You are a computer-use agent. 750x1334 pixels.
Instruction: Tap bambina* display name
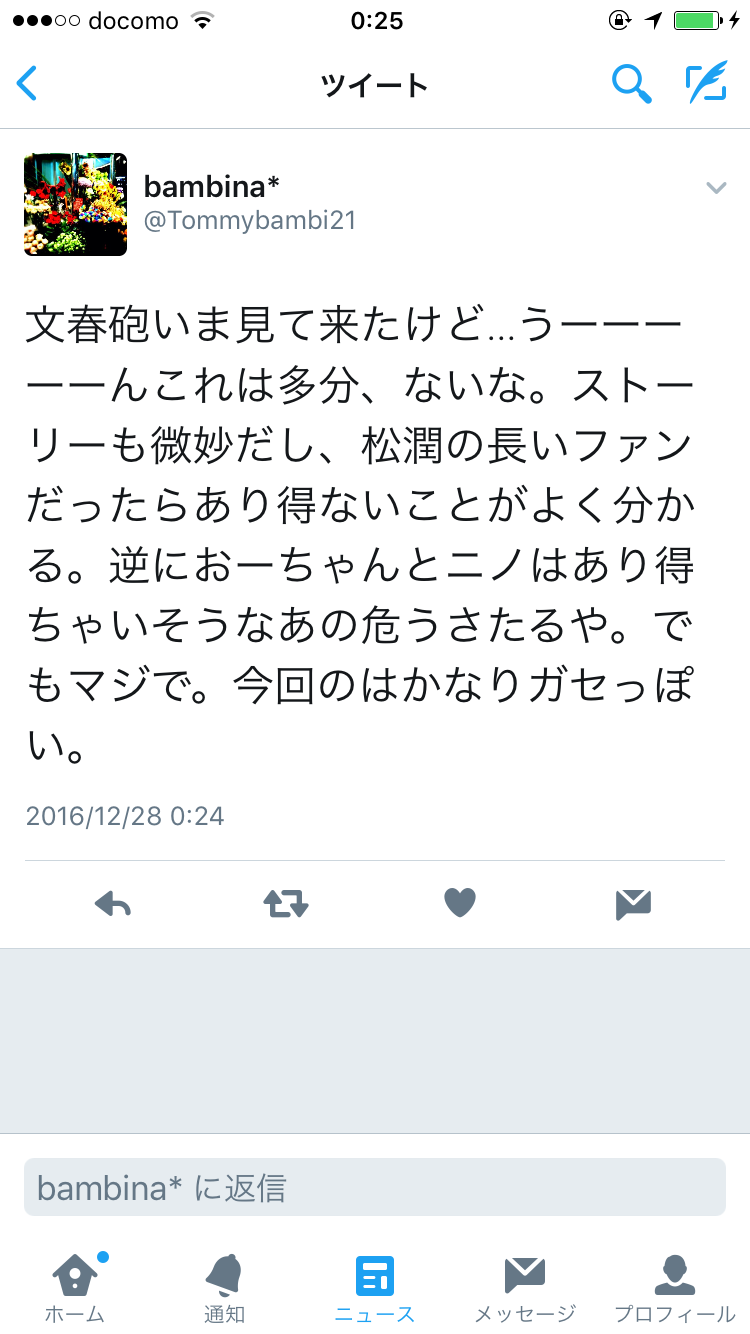point(211,186)
